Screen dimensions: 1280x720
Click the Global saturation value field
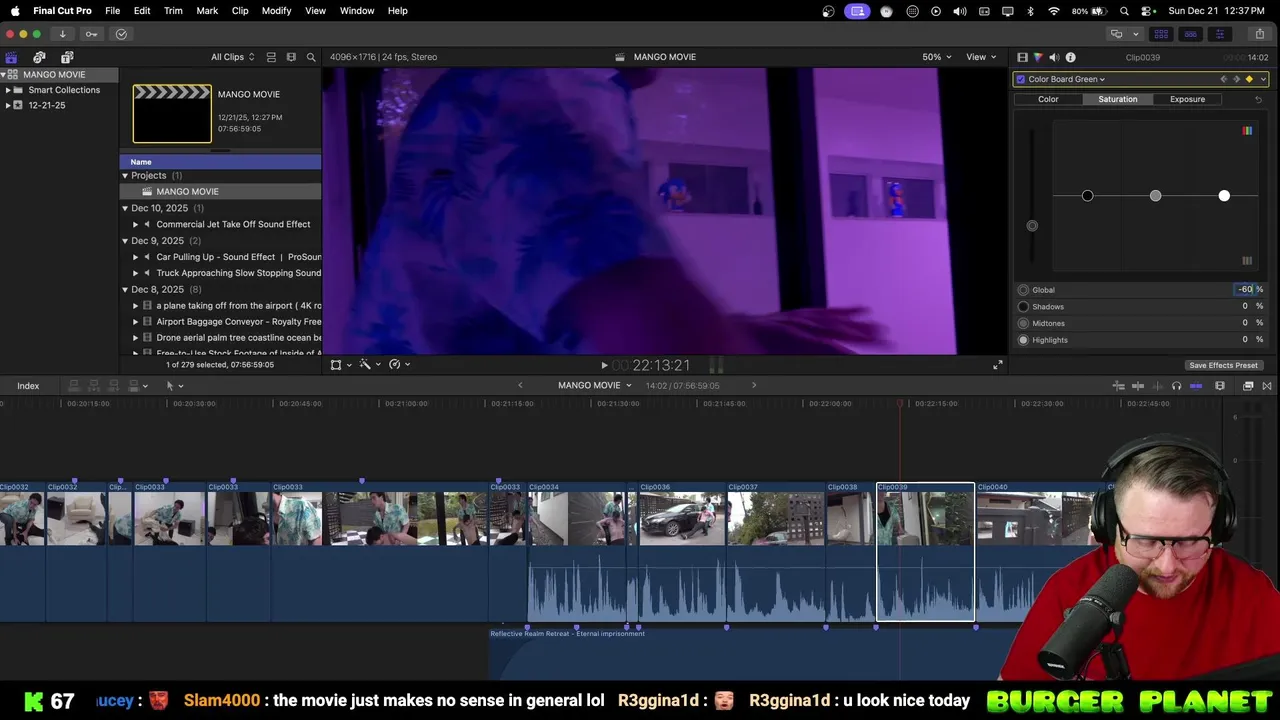coord(1245,290)
